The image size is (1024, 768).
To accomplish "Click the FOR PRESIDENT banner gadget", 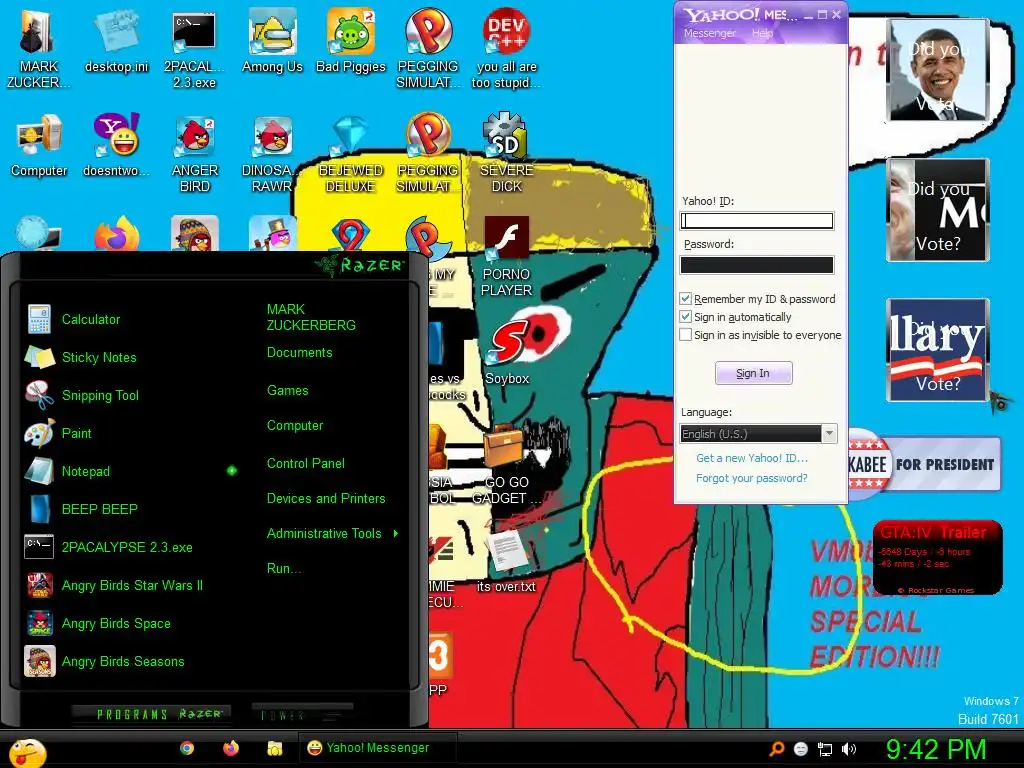I will click(x=924, y=464).
